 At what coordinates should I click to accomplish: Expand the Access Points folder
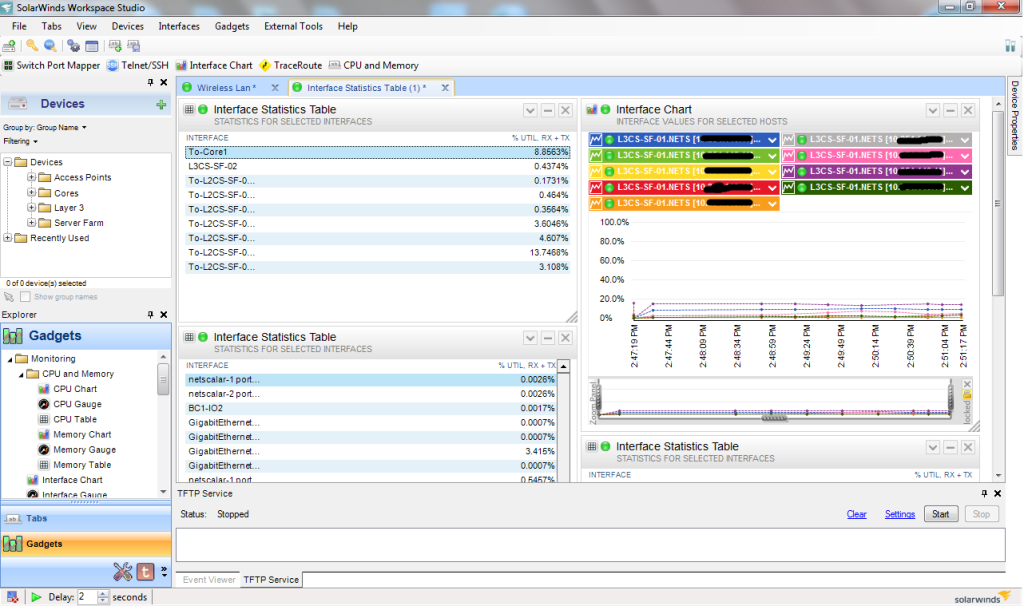click(31, 176)
